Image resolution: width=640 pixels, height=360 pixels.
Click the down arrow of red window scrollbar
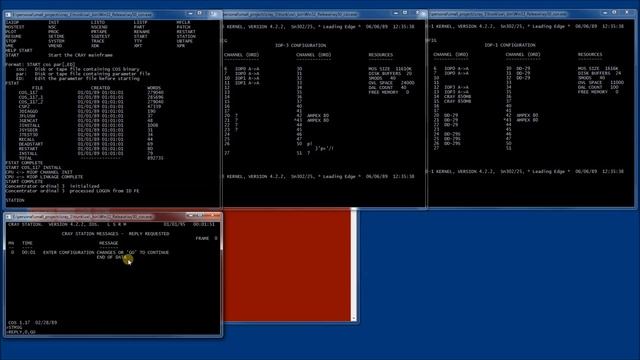[354, 318]
